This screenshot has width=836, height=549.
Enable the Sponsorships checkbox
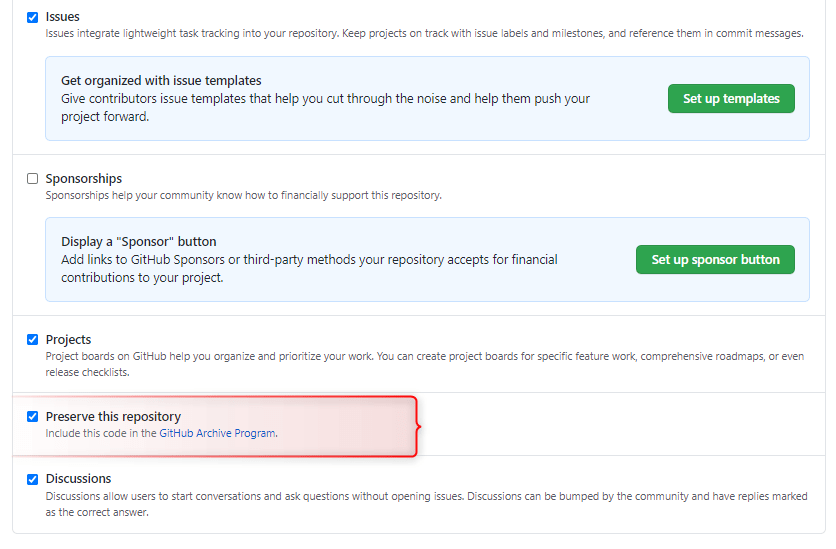pyautogui.click(x=33, y=178)
